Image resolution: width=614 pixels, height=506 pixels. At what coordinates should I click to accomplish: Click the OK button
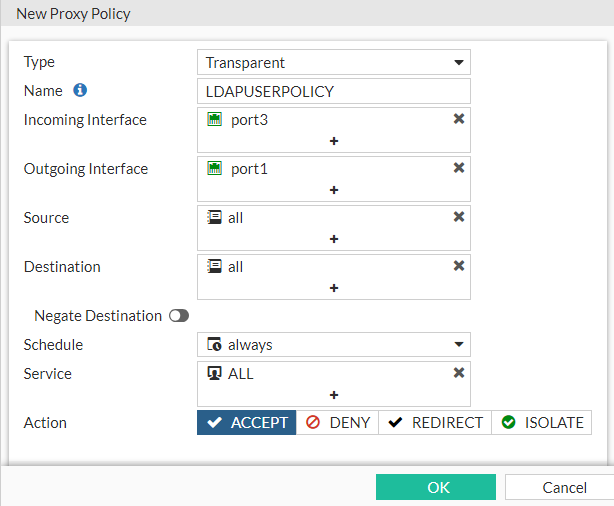[436, 487]
